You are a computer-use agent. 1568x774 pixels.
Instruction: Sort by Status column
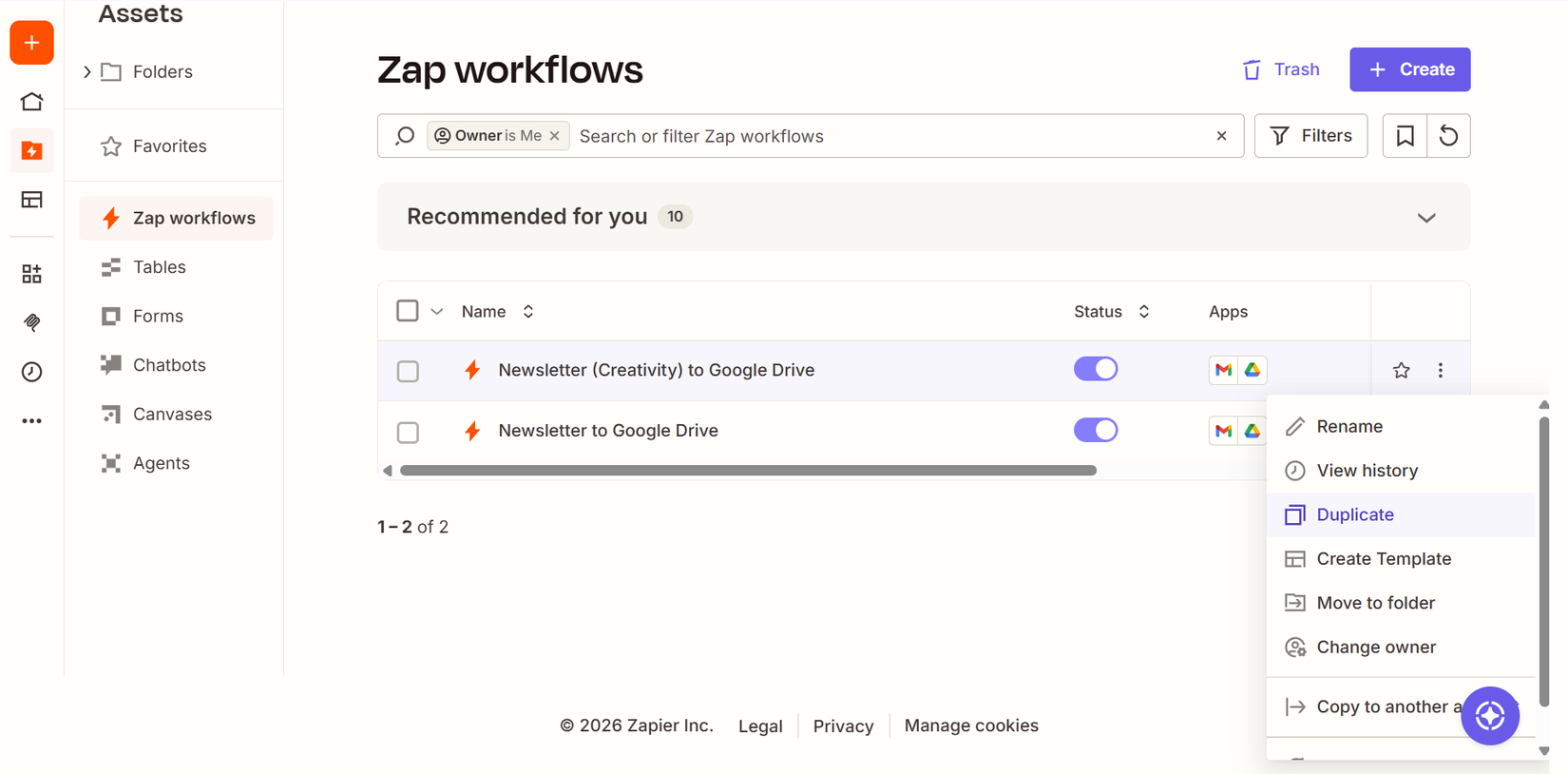(x=1112, y=312)
